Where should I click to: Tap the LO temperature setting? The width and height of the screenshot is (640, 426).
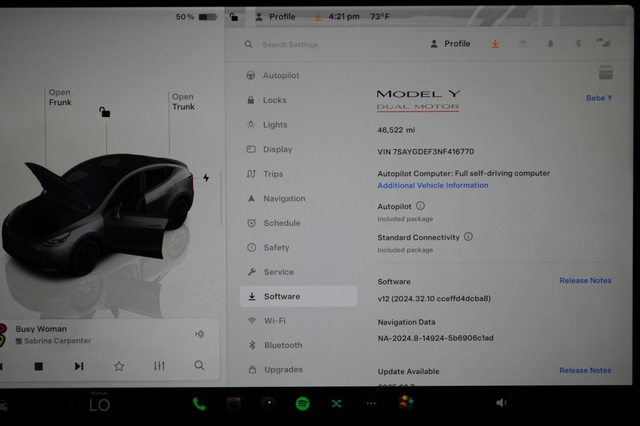[x=100, y=405]
